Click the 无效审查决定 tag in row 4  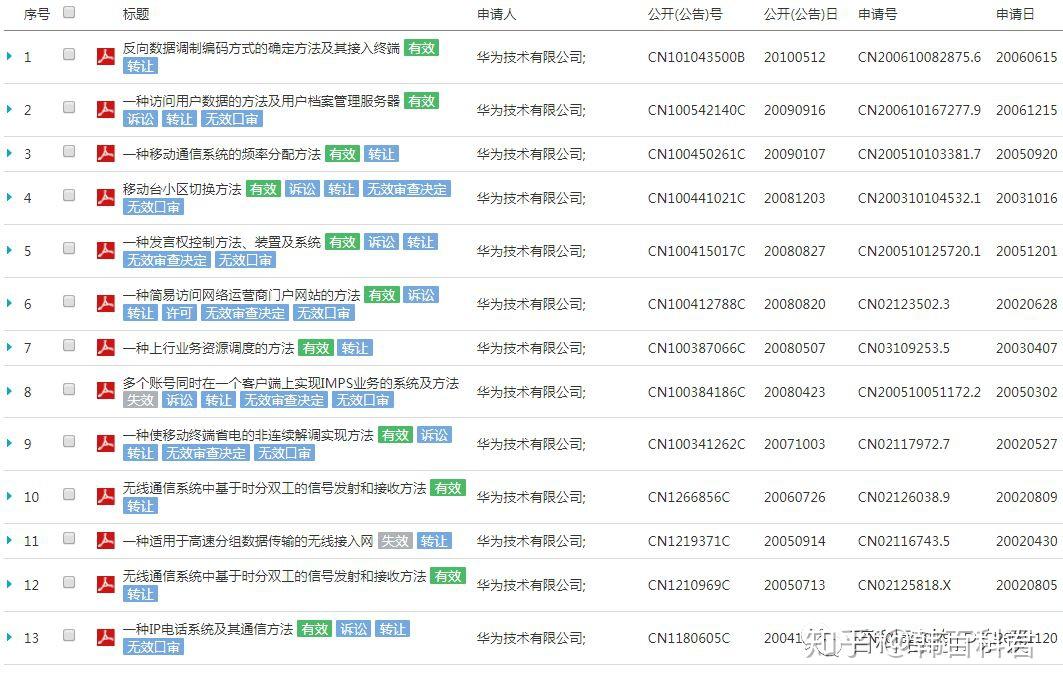click(x=407, y=189)
